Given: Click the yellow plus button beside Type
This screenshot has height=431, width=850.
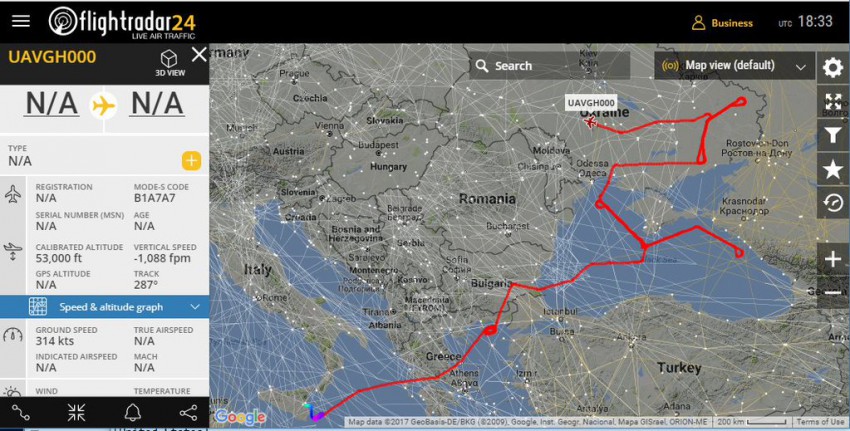Looking at the screenshot, I should pos(191,160).
